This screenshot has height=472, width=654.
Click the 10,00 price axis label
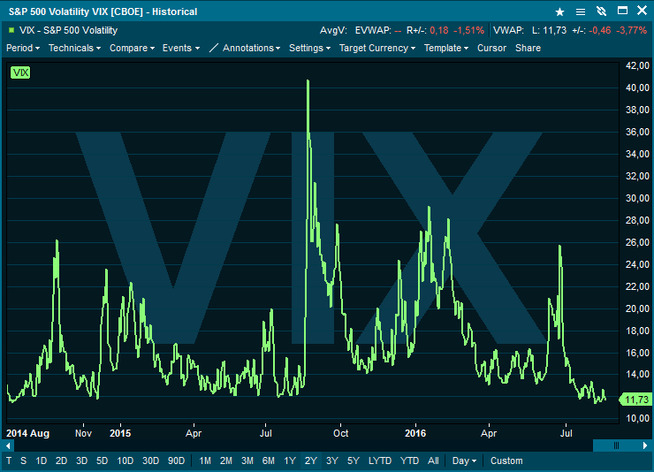point(638,418)
